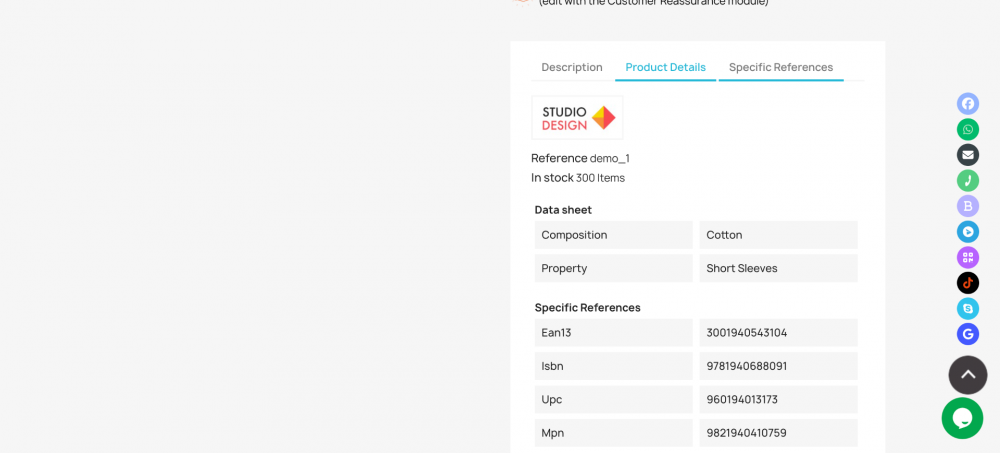
Task: Open the WhatsApp contact icon
Action: (x=967, y=129)
